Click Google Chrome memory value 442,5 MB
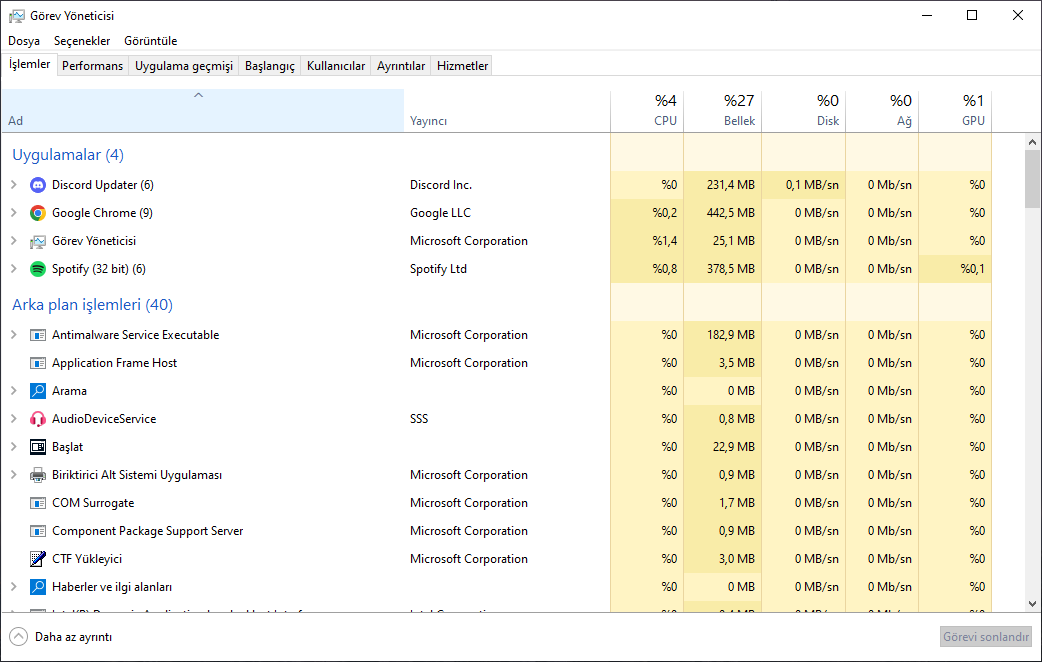The height and width of the screenshot is (662, 1042). [x=730, y=213]
